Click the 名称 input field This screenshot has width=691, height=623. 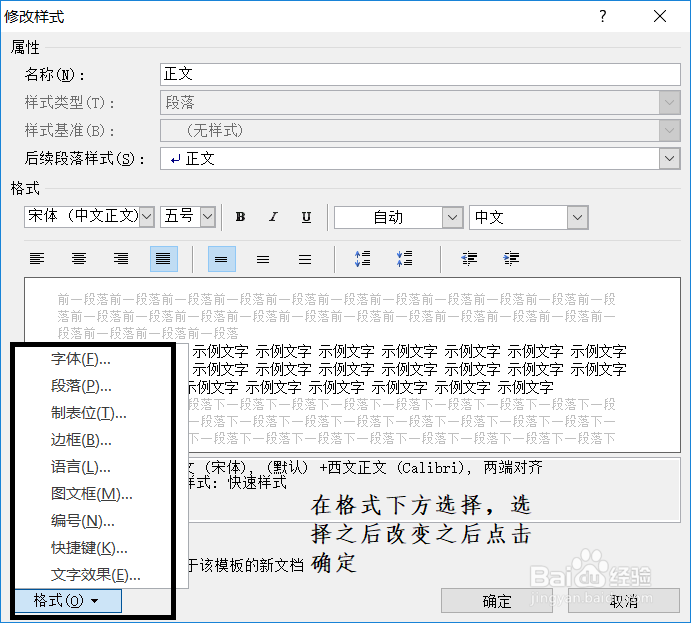pyautogui.click(x=420, y=74)
